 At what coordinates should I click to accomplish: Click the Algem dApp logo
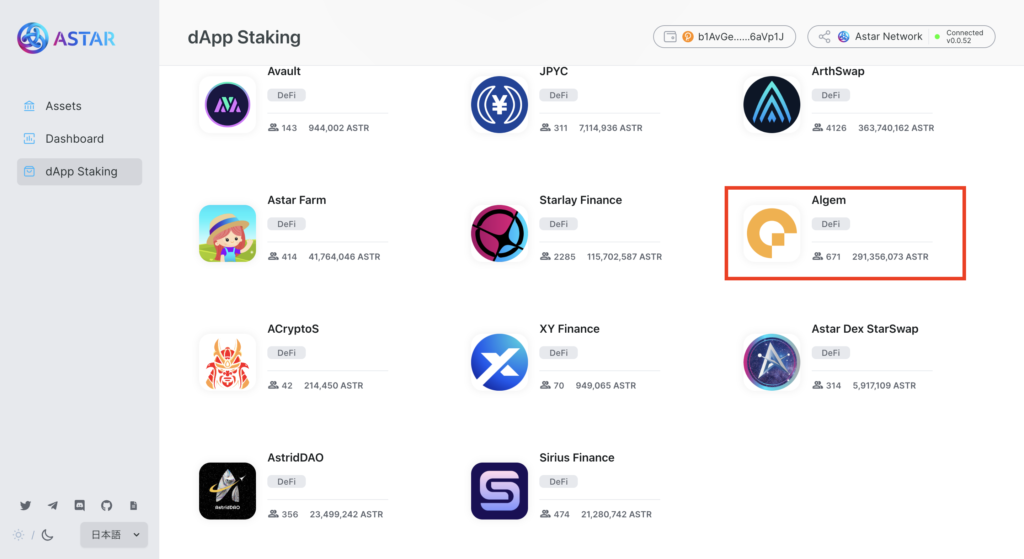tap(771, 234)
